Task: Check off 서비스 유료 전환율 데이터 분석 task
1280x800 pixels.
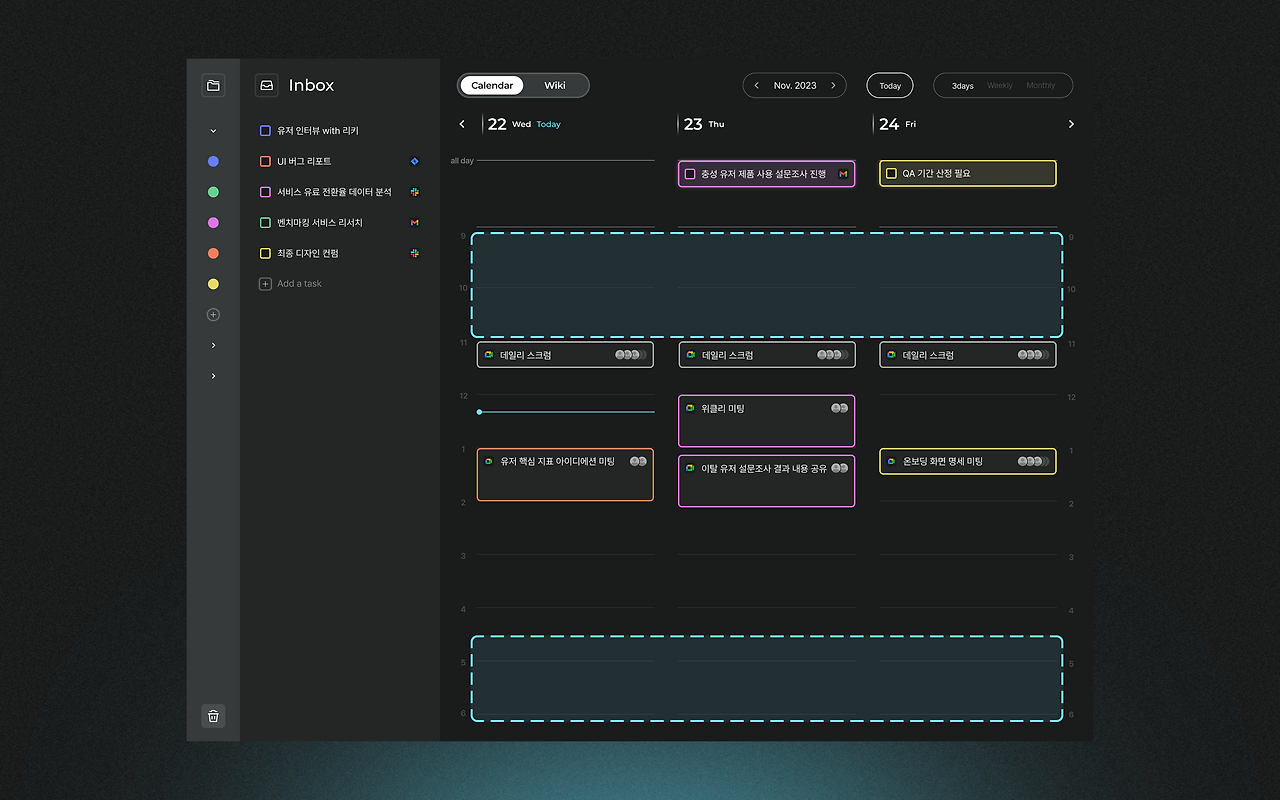Action: [265, 192]
